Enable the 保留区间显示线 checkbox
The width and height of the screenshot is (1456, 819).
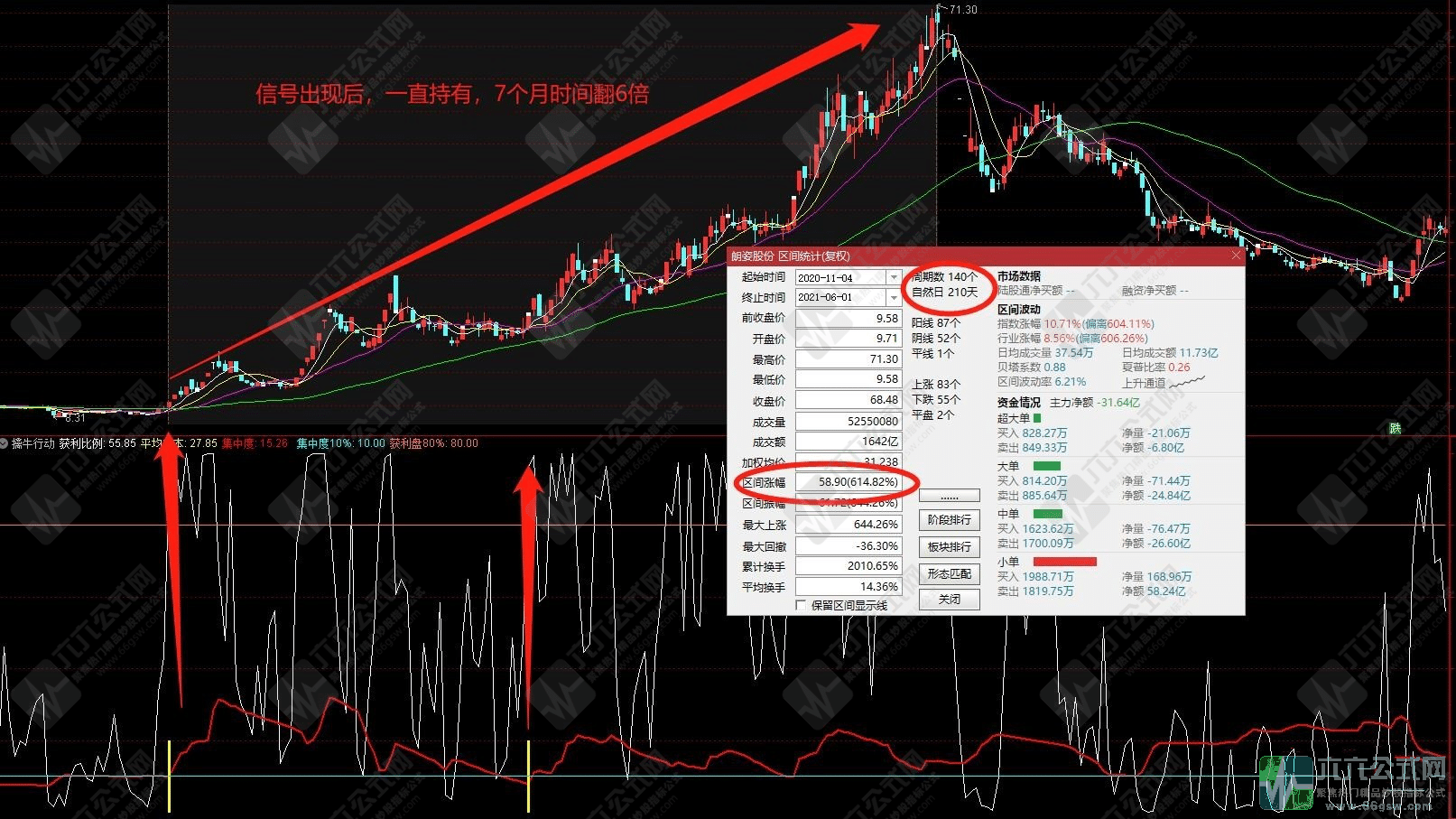801,605
